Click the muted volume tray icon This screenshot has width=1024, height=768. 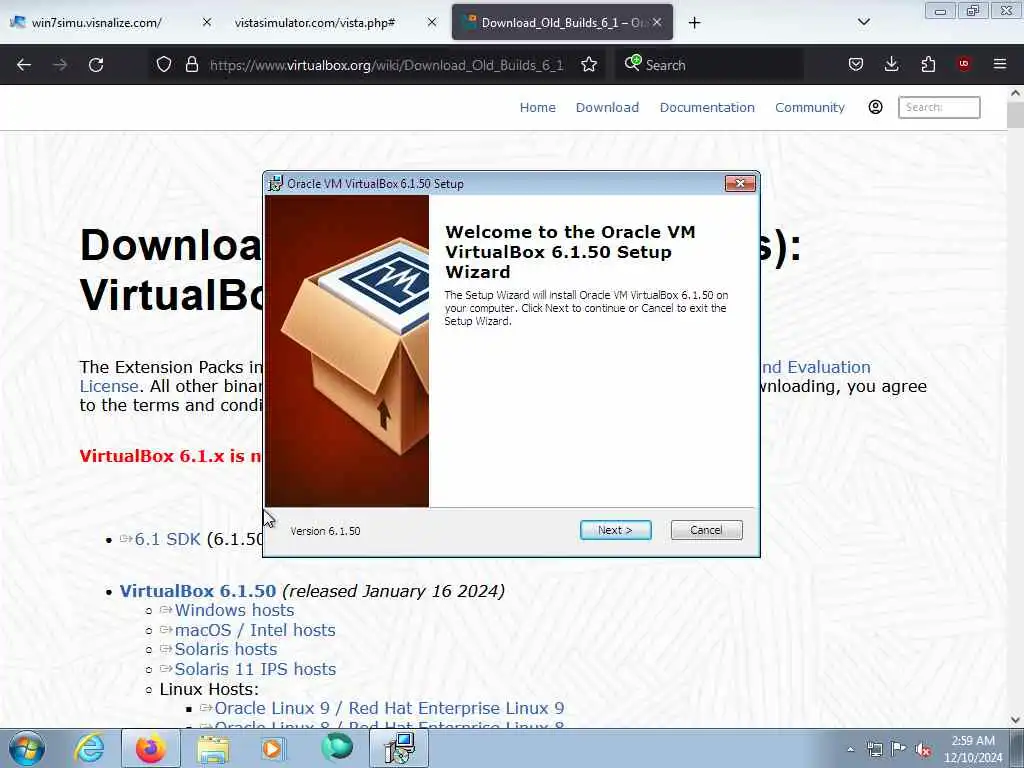[923, 750]
